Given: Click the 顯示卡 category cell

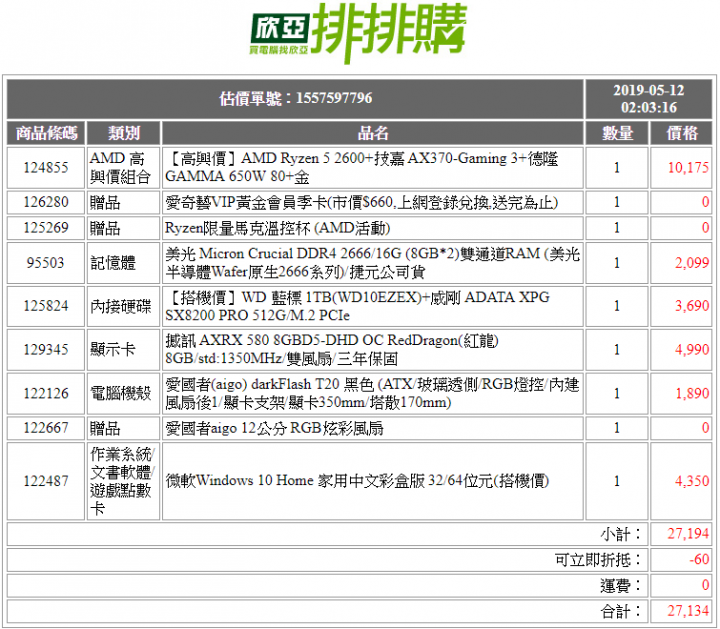Looking at the screenshot, I should click(124, 350).
